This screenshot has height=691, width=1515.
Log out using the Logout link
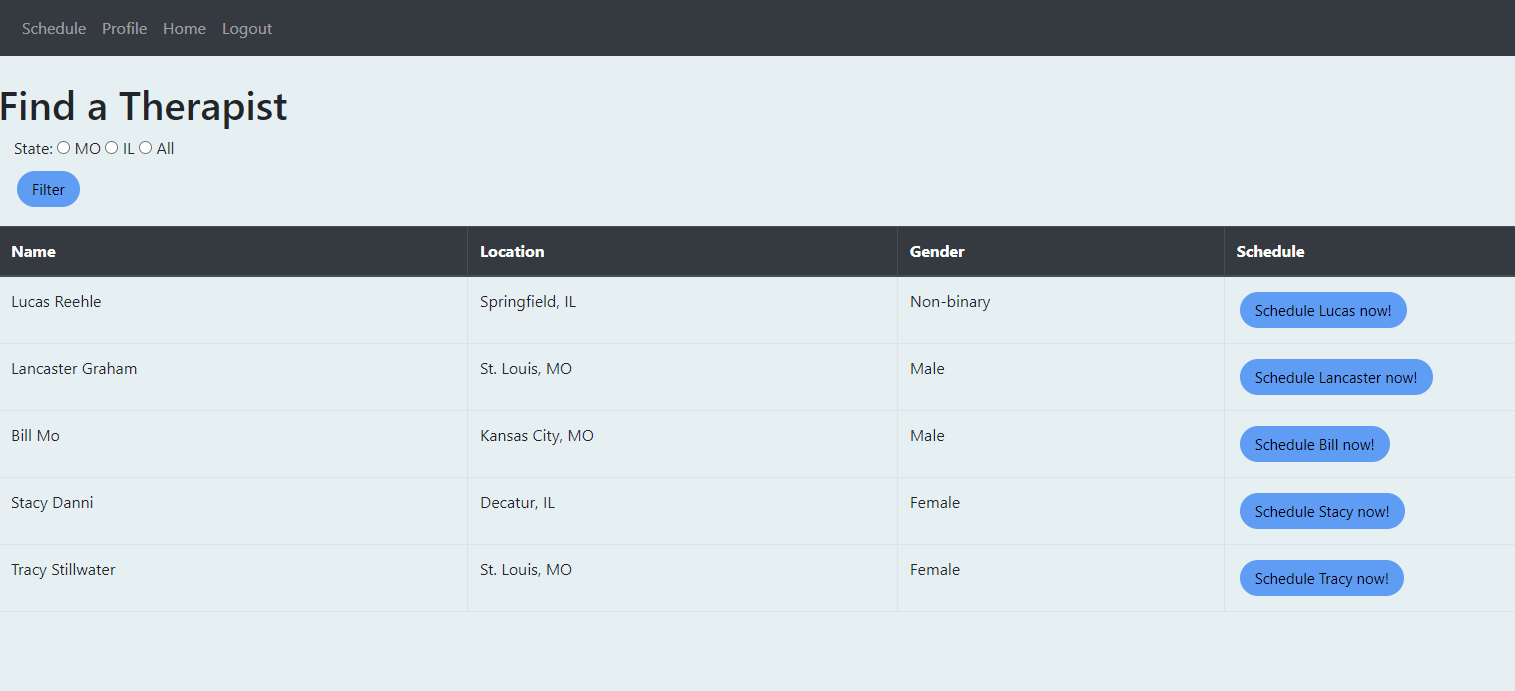point(247,28)
